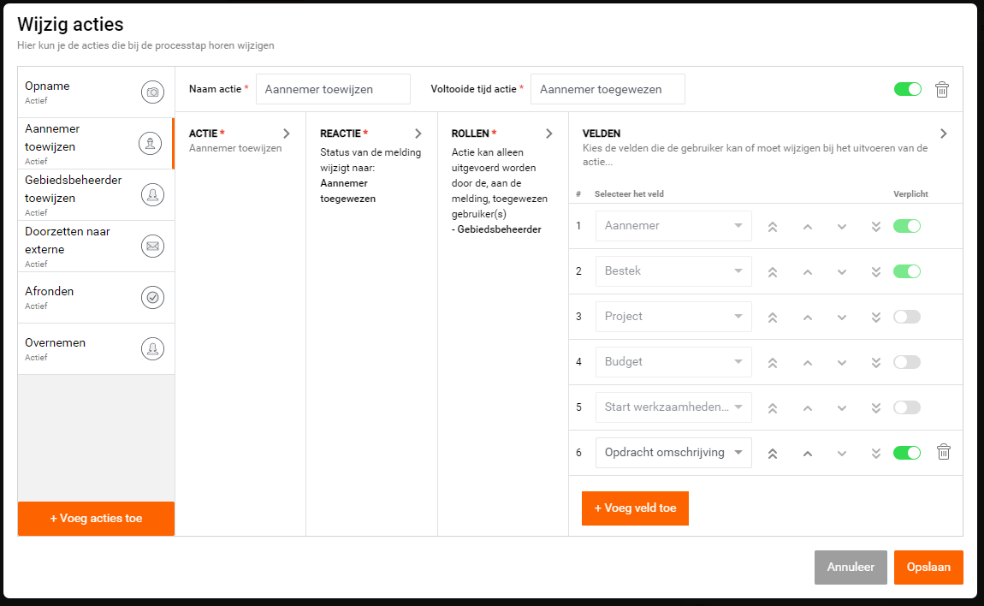The image size is (984, 606).
Task: Expand the ACTIE section chevron
Action: (286, 134)
